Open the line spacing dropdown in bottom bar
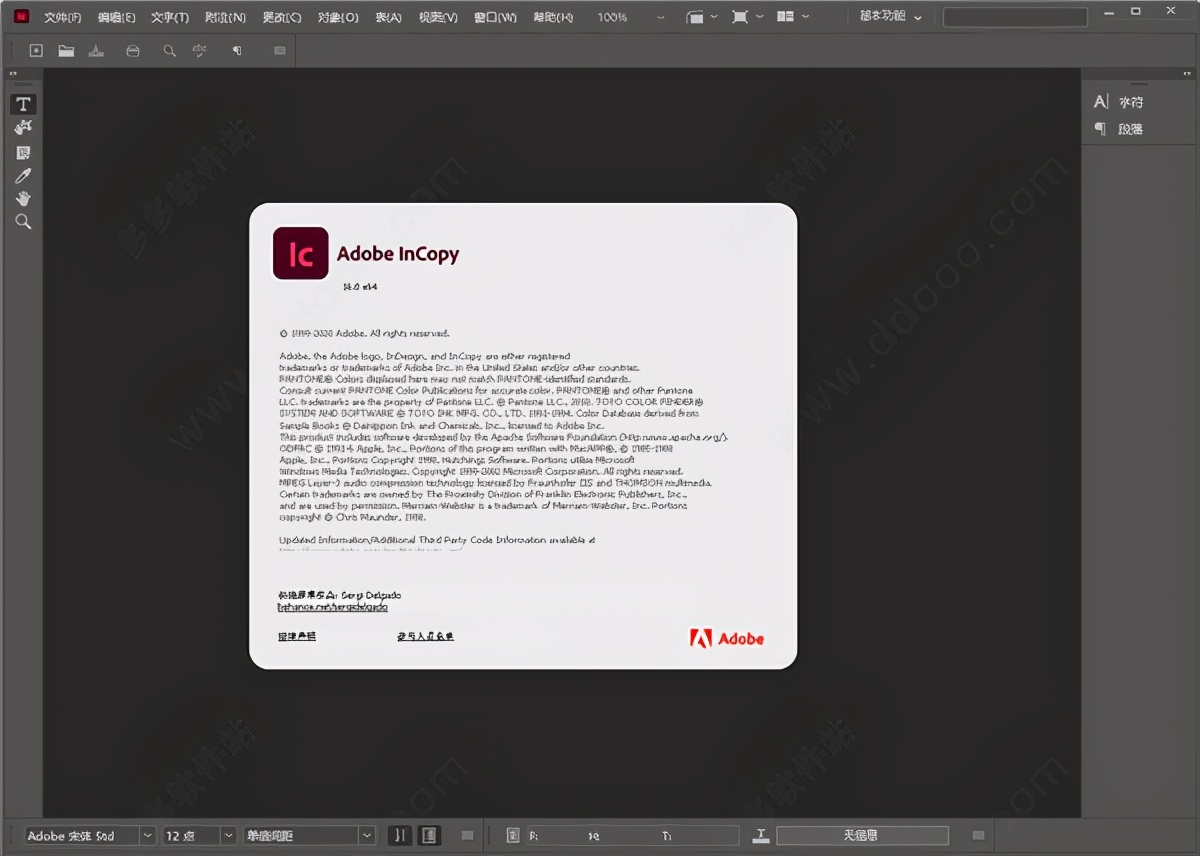1200x856 pixels. point(367,835)
